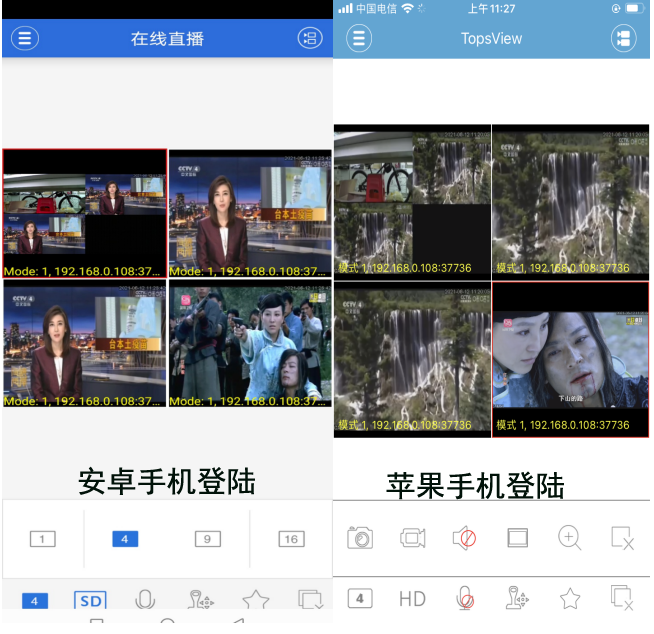Select the 16-window split layout
The width and height of the screenshot is (654, 634).
(x=290, y=539)
